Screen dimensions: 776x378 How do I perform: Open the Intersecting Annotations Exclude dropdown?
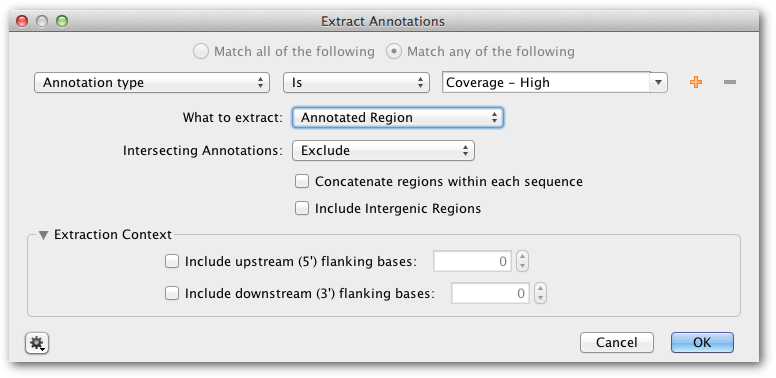(384, 150)
